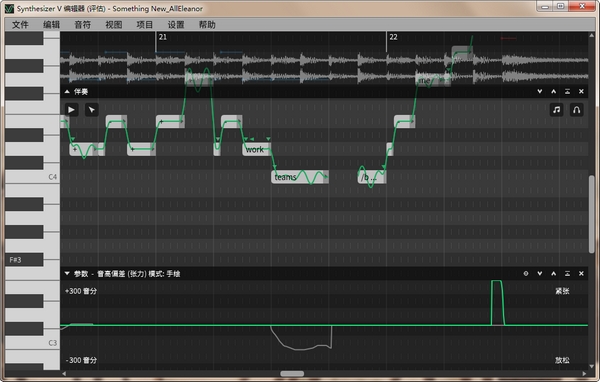
Task: Click the music note icon button
Action: click(x=556, y=110)
